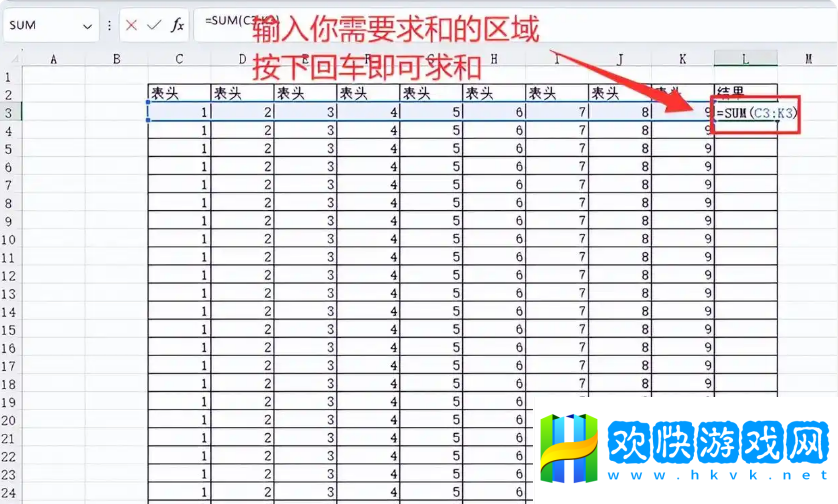This screenshot has height=504, width=838.
Task: Click cell H15 with value 6
Action: (x=494, y=329)
